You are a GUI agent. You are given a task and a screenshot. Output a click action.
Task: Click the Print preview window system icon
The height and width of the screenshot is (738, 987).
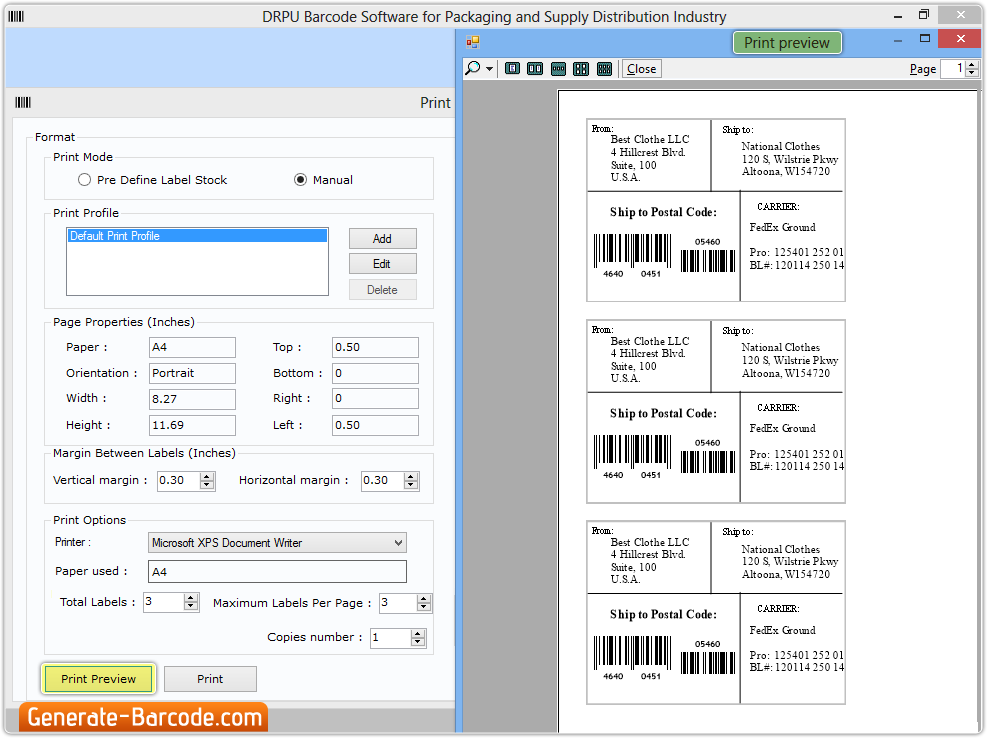click(473, 42)
